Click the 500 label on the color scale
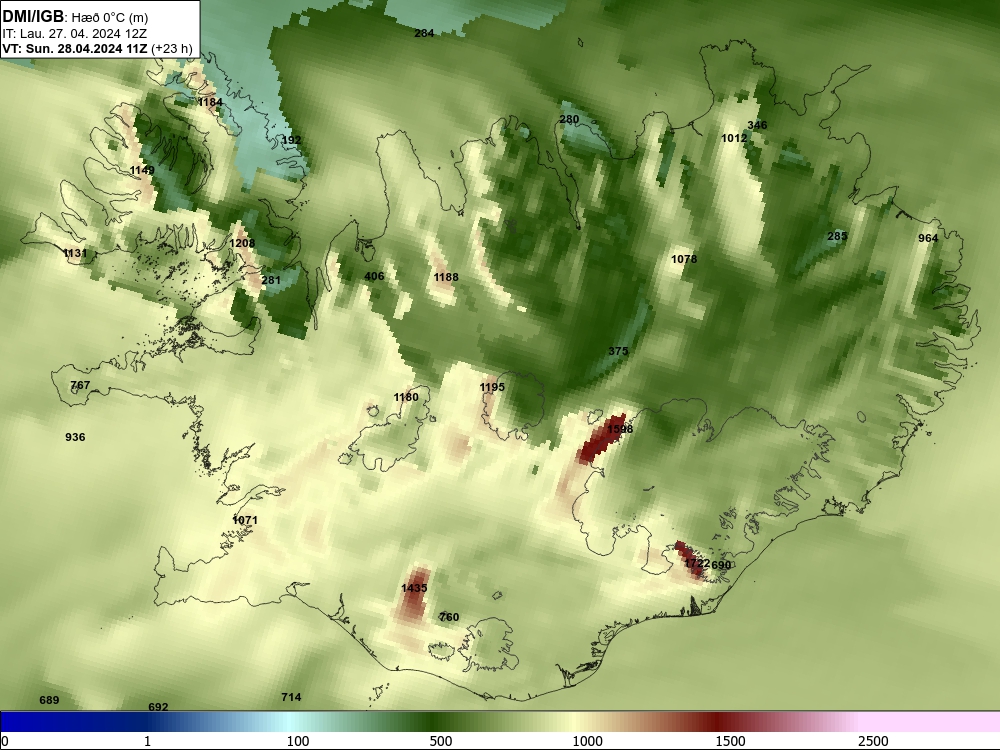 coord(441,741)
